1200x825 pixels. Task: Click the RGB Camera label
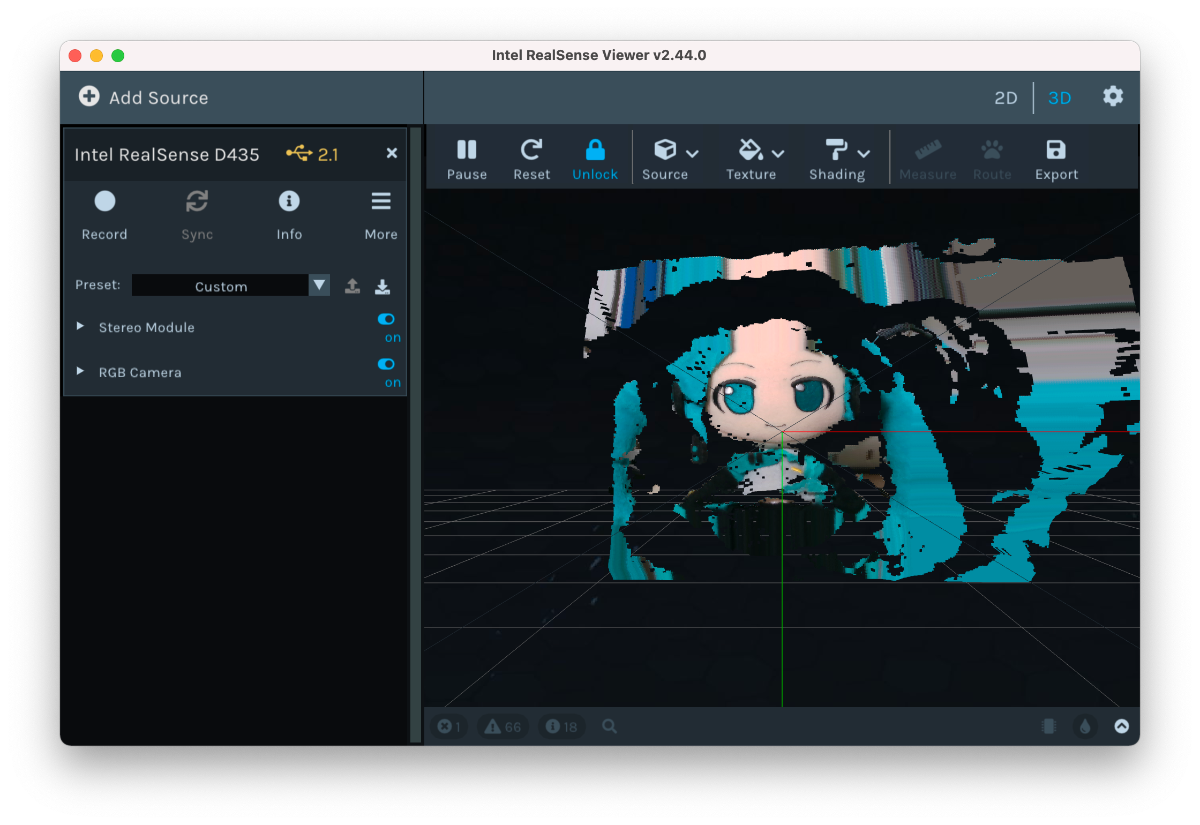[140, 372]
